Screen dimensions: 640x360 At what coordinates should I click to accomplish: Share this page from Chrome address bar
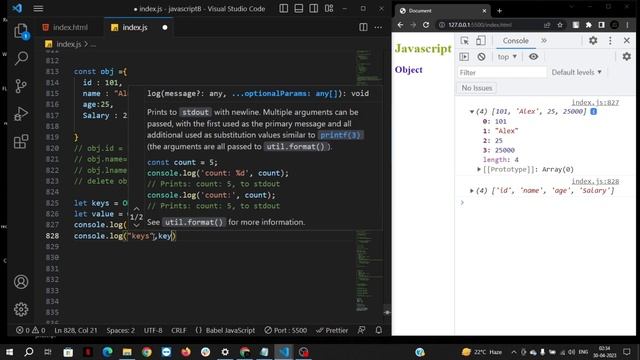(547, 25)
